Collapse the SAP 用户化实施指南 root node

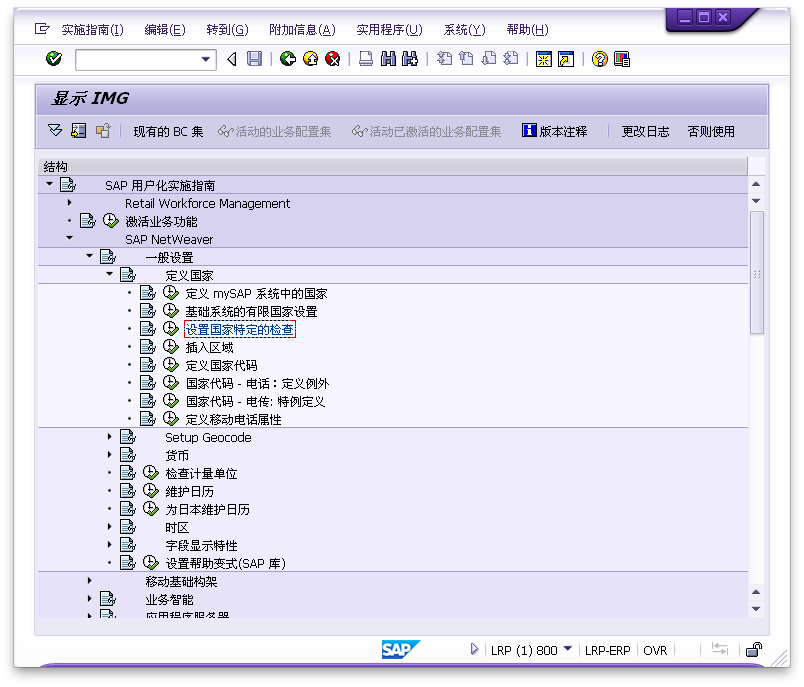(49, 184)
